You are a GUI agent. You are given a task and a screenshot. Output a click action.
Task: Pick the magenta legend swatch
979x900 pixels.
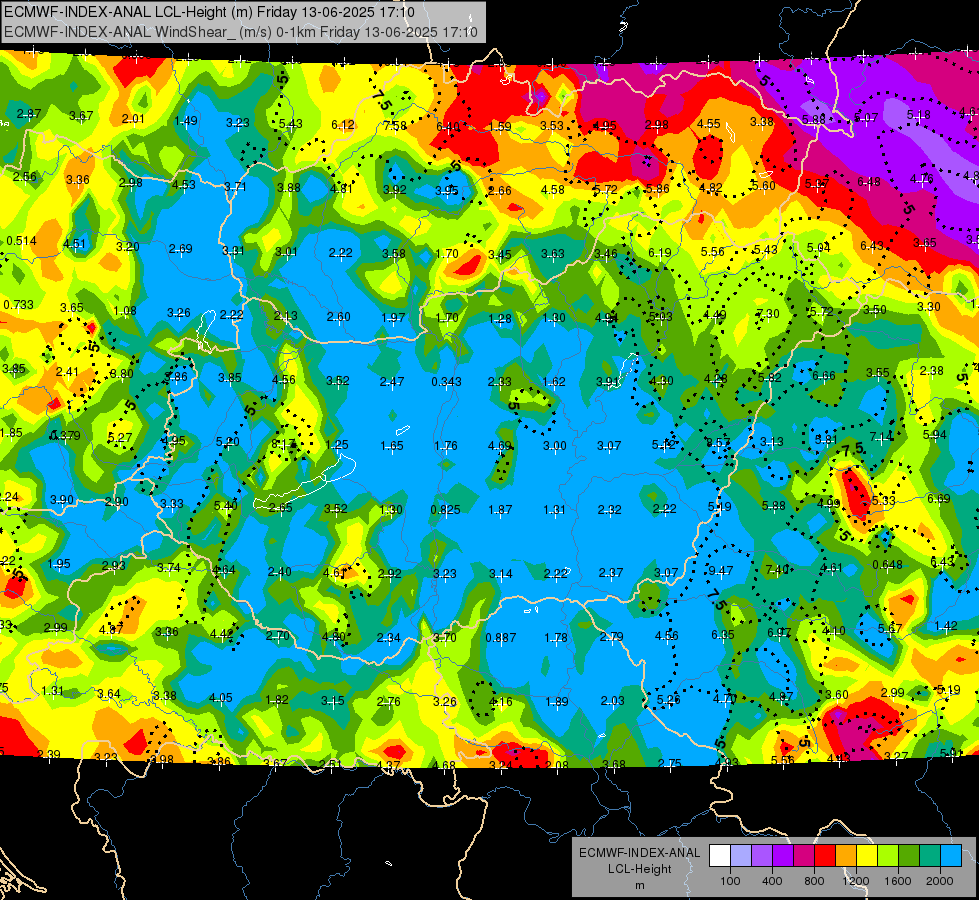point(804,856)
